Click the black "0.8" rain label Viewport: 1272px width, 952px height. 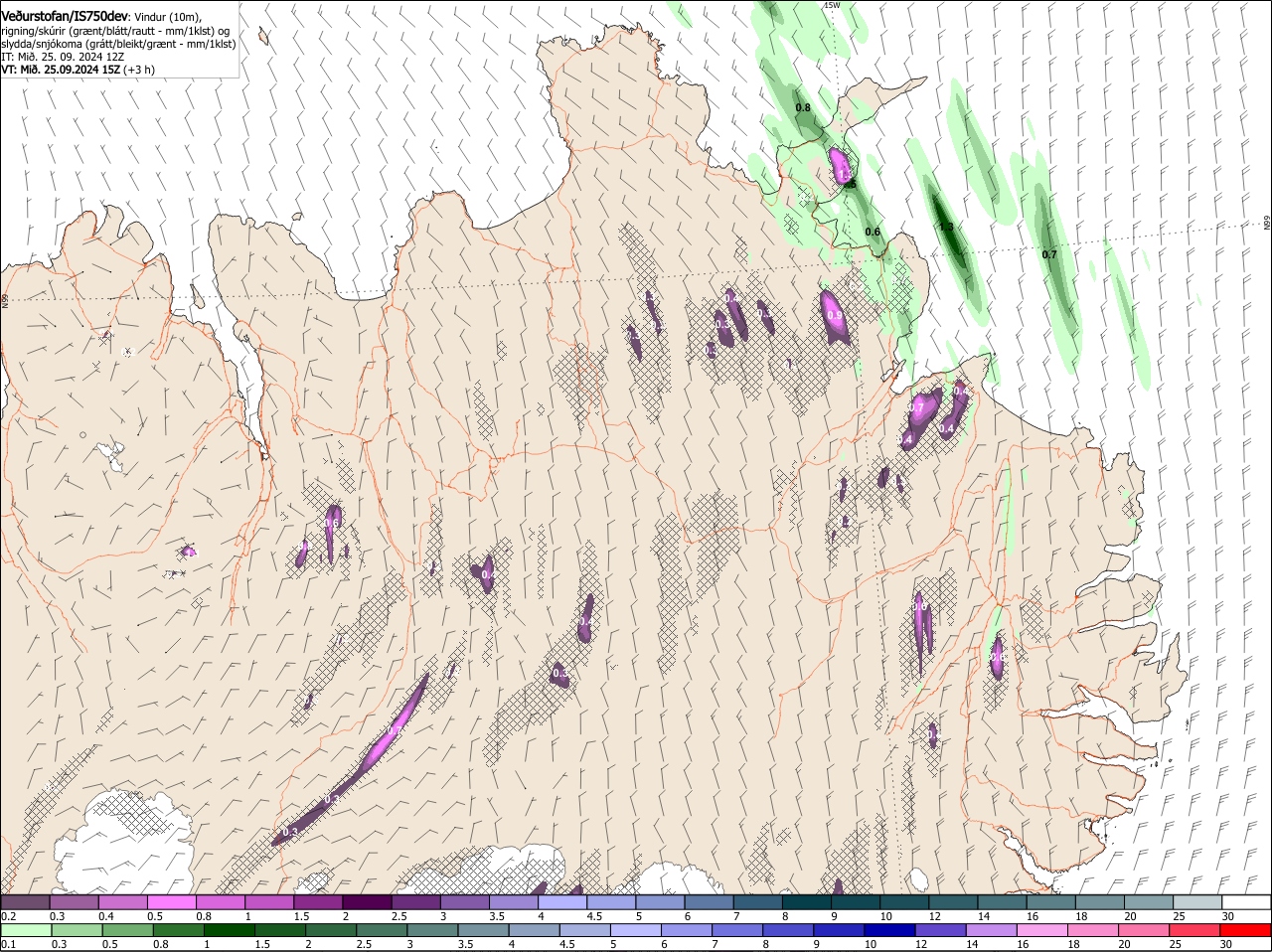(803, 107)
